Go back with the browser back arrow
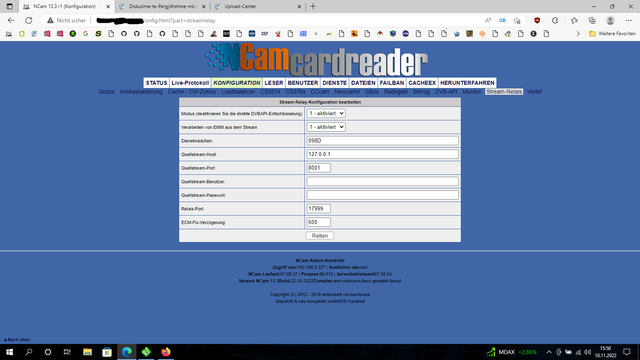This screenshot has width=640, height=360. (x=11, y=20)
